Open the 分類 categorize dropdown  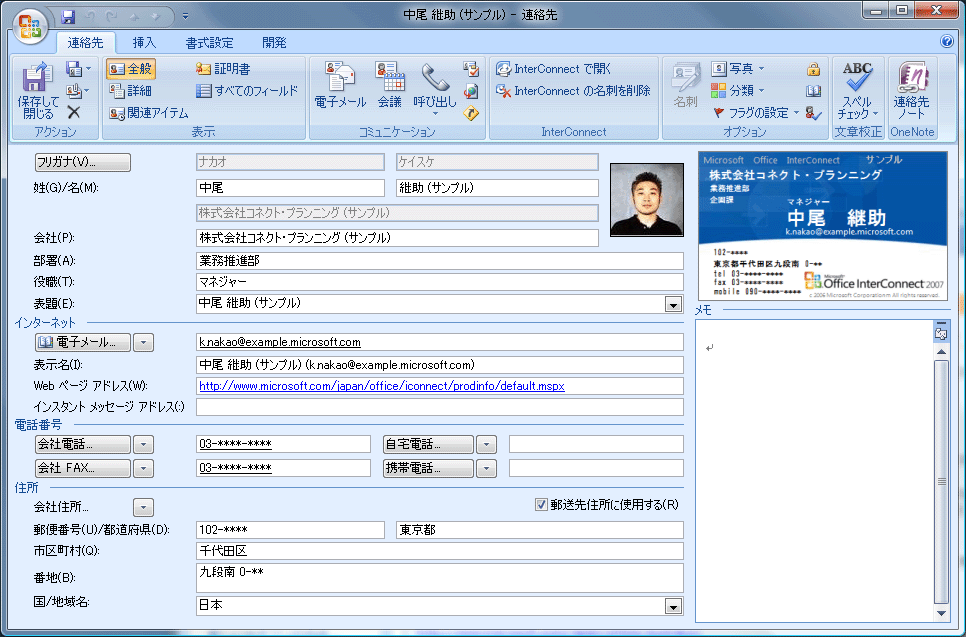[x=738, y=91]
